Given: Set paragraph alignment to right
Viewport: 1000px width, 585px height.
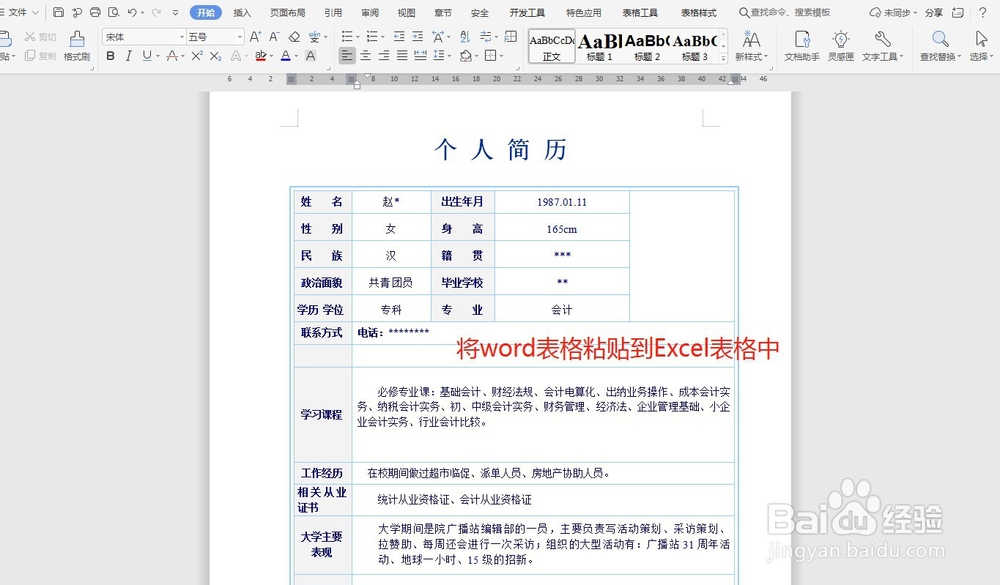Looking at the screenshot, I should coord(383,56).
